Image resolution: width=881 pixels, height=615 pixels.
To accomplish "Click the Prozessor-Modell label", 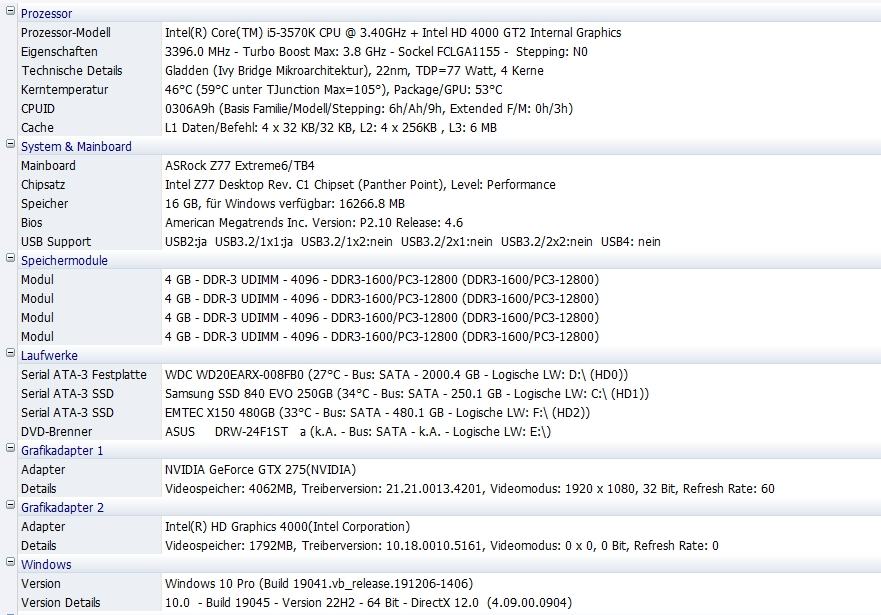I will [66, 33].
